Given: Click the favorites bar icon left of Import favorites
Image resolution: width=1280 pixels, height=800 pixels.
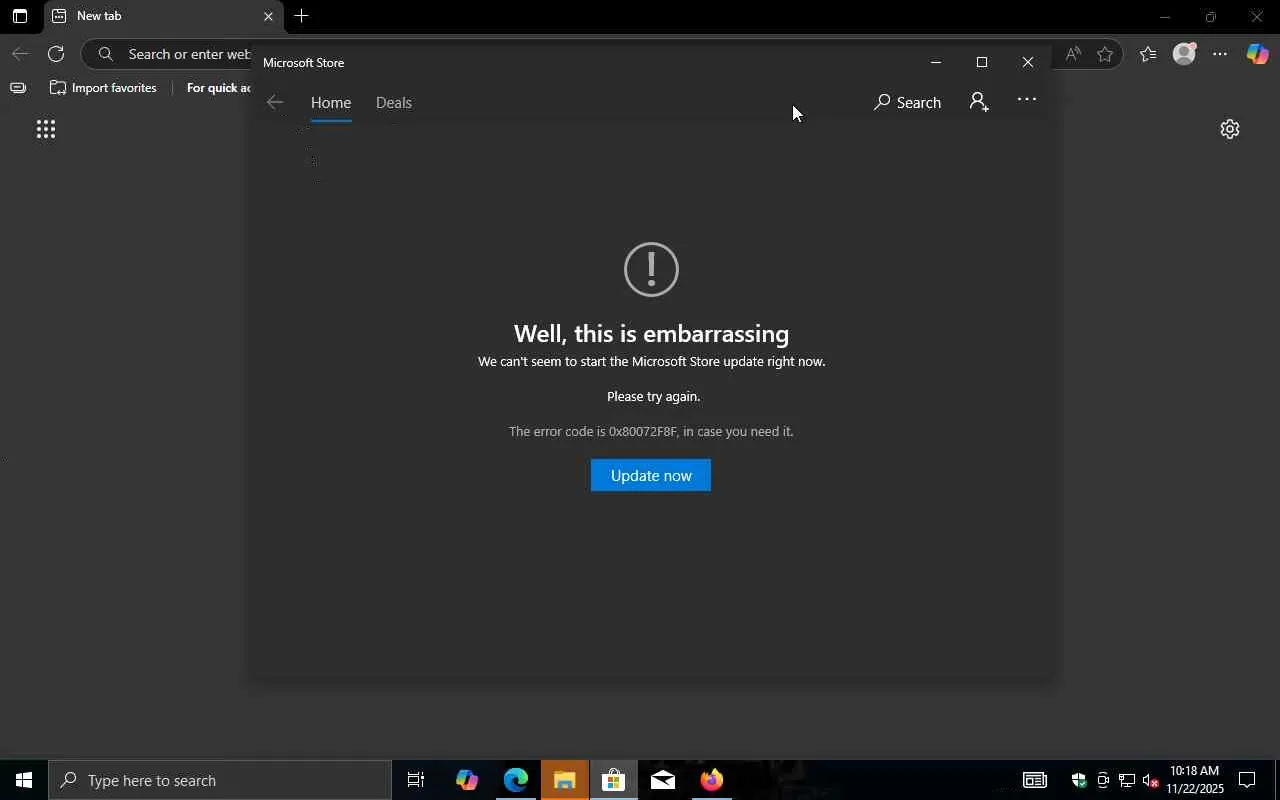Looking at the screenshot, I should [x=17, y=88].
